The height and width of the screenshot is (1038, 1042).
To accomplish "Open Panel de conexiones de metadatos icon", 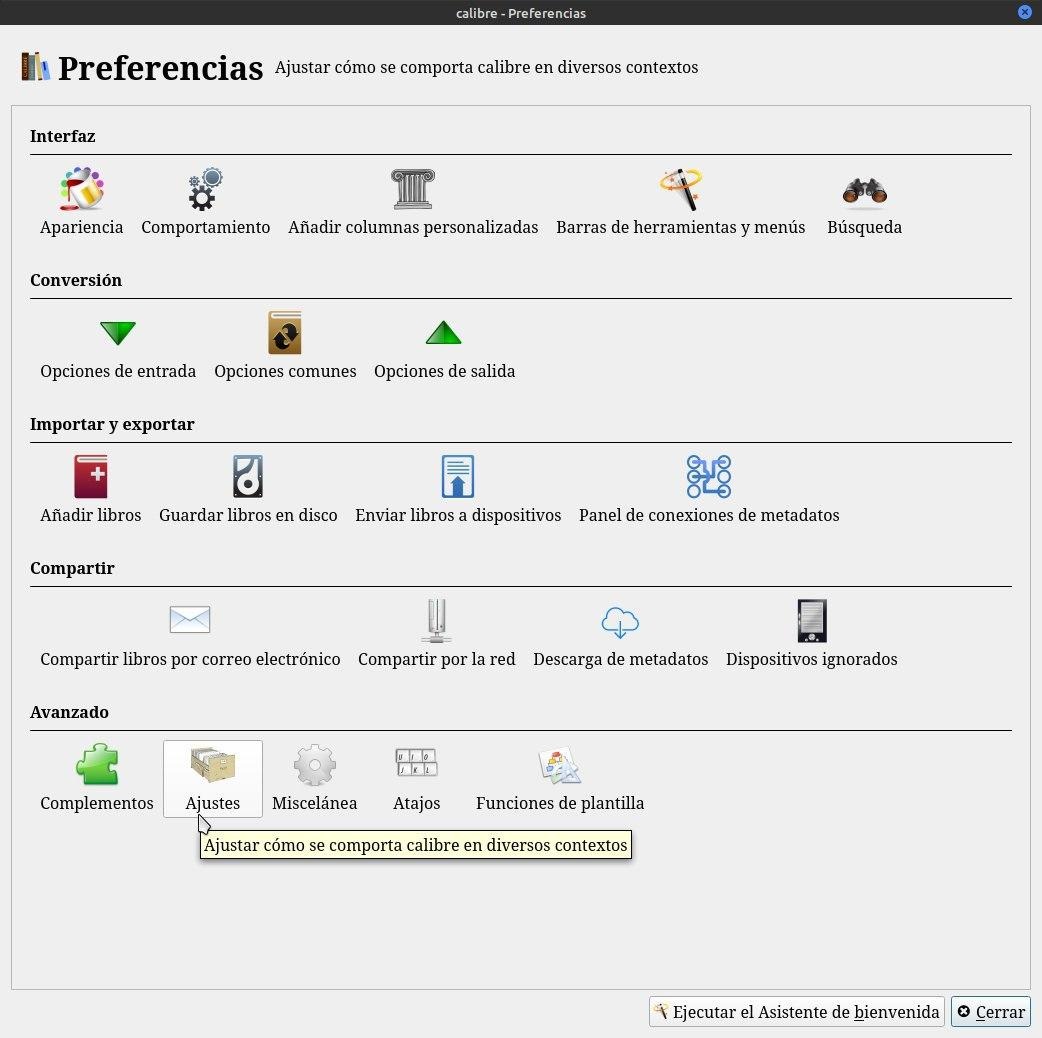I will click(x=709, y=476).
